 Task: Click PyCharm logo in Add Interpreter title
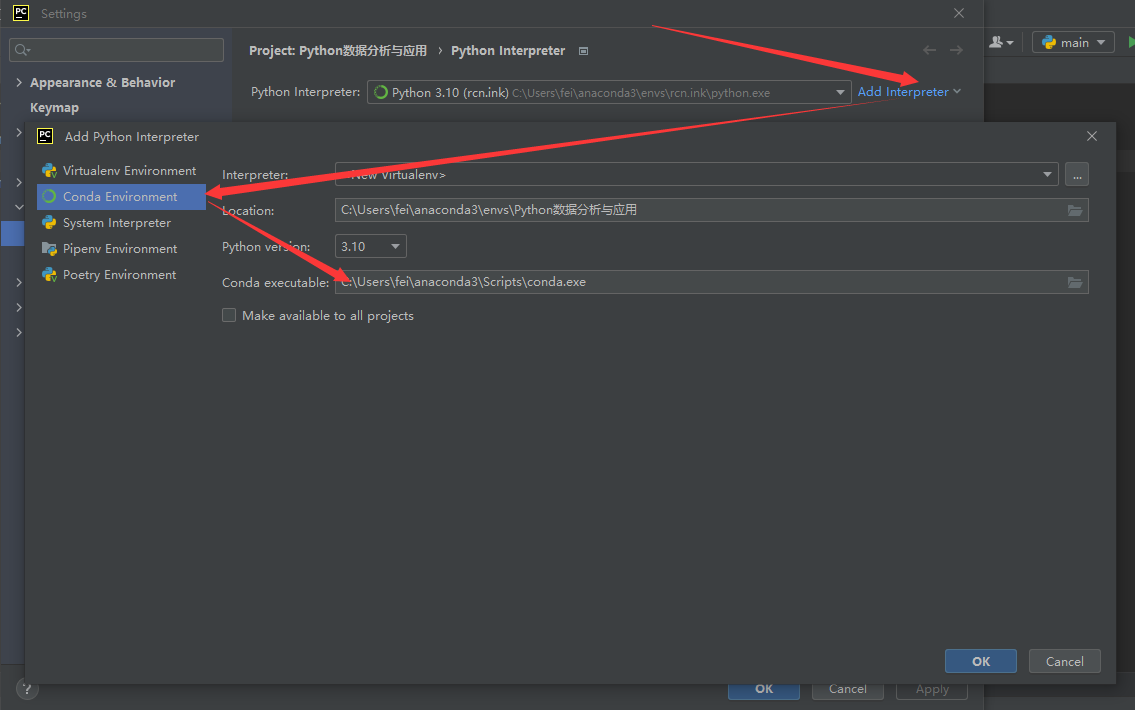[45, 136]
